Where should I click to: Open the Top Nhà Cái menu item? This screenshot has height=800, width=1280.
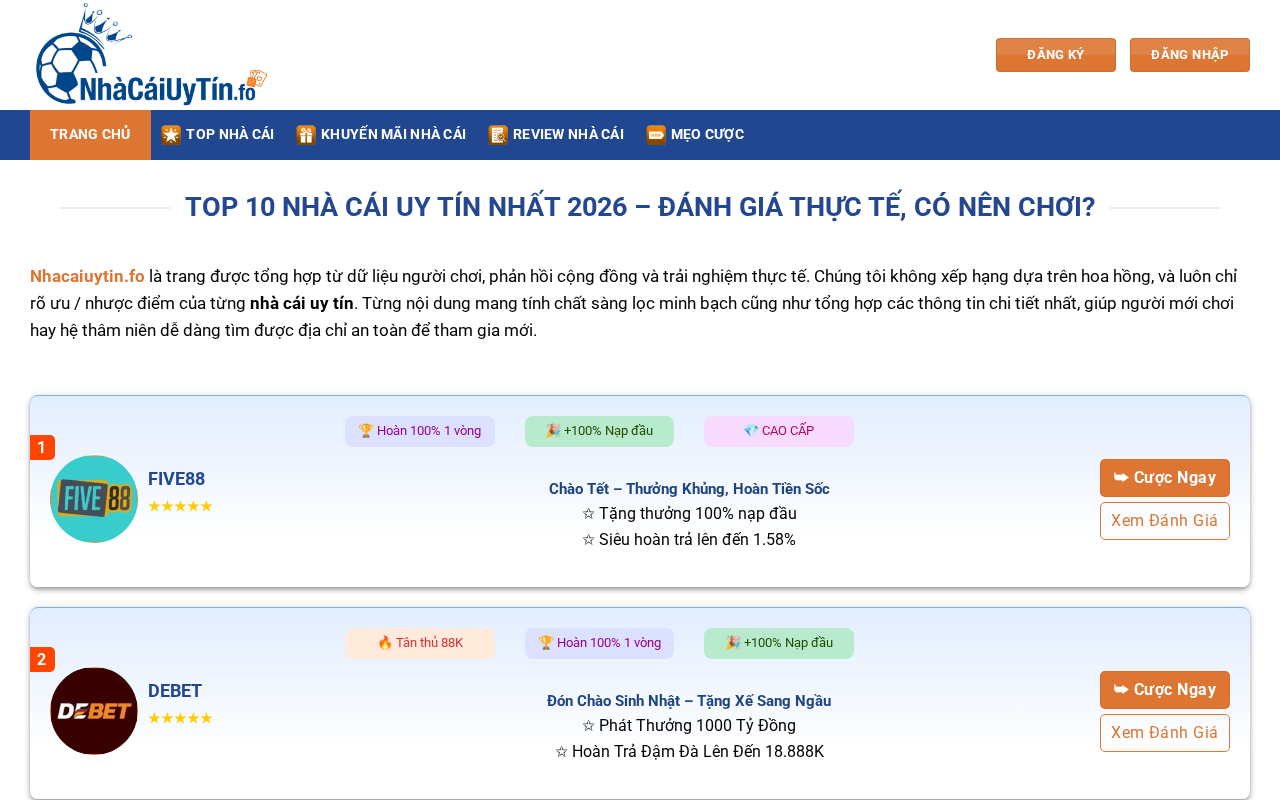coord(218,135)
